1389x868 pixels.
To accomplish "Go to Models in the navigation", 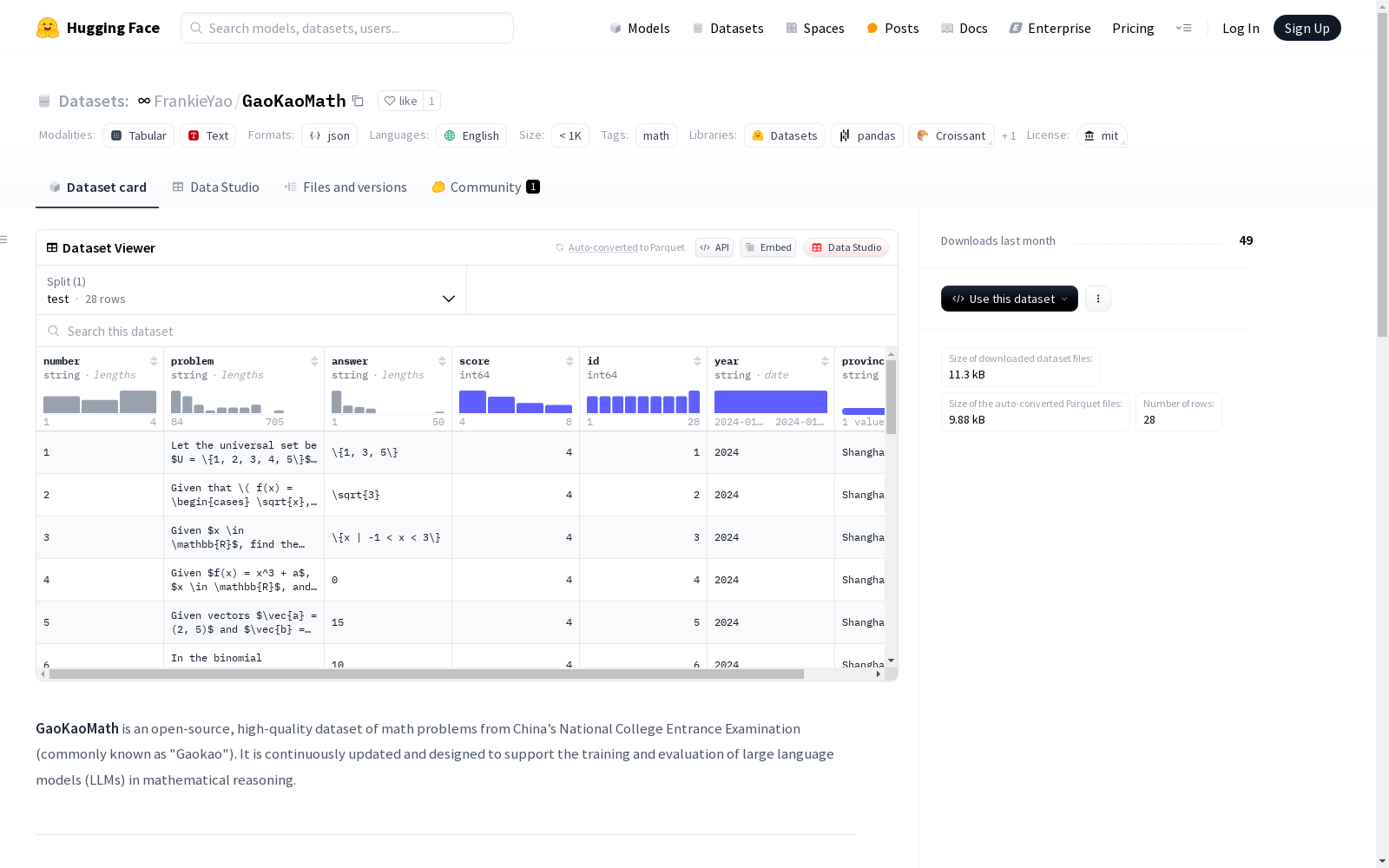I will (x=640, y=28).
